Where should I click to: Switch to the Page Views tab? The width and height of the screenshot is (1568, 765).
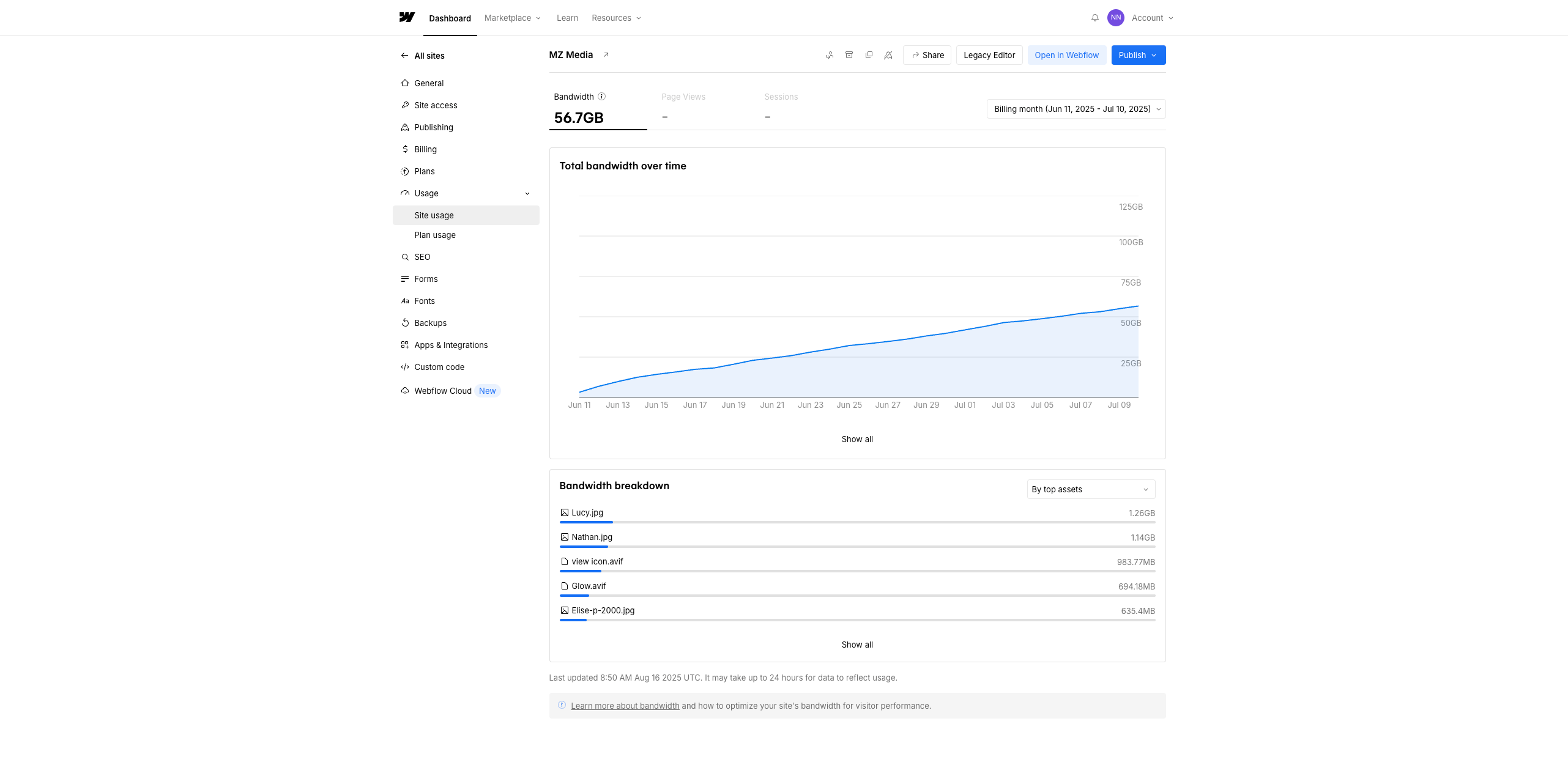point(683,106)
